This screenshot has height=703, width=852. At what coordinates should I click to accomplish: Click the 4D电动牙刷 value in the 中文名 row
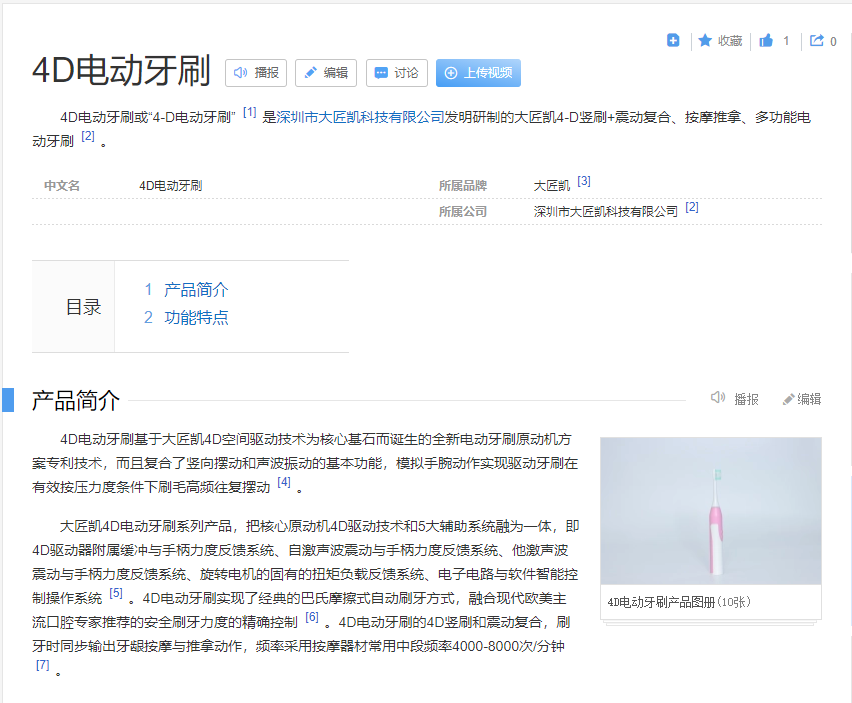click(171, 186)
